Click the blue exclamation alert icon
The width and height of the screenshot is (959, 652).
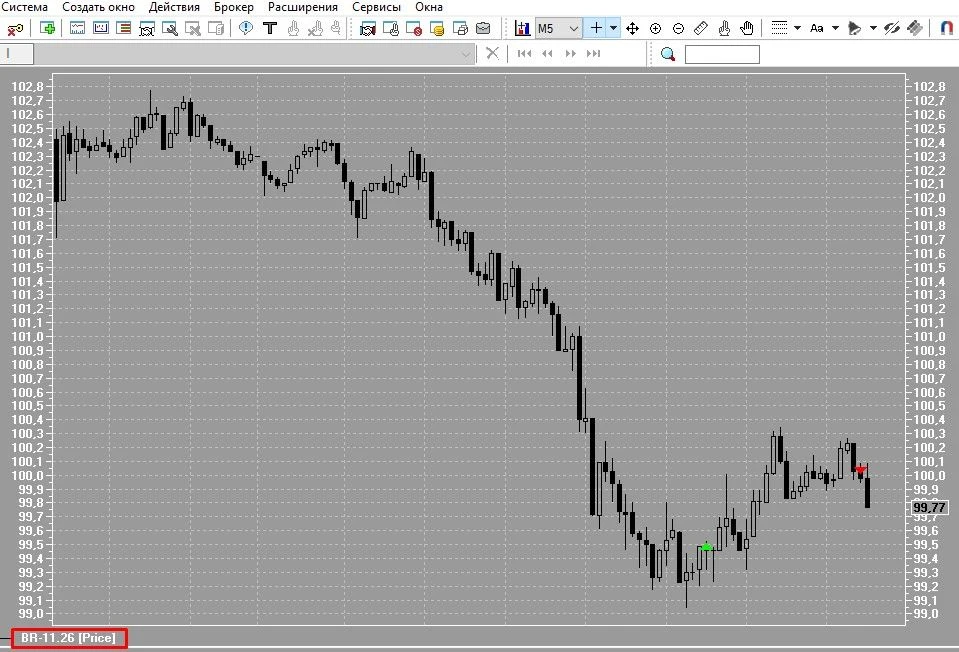click(246, 28)
